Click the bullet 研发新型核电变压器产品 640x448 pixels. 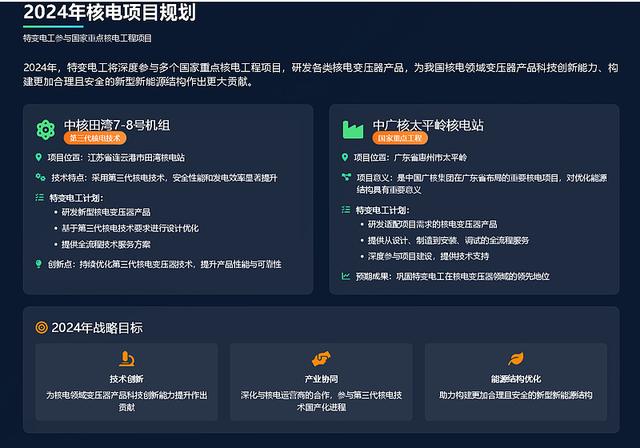click(106, 212)
